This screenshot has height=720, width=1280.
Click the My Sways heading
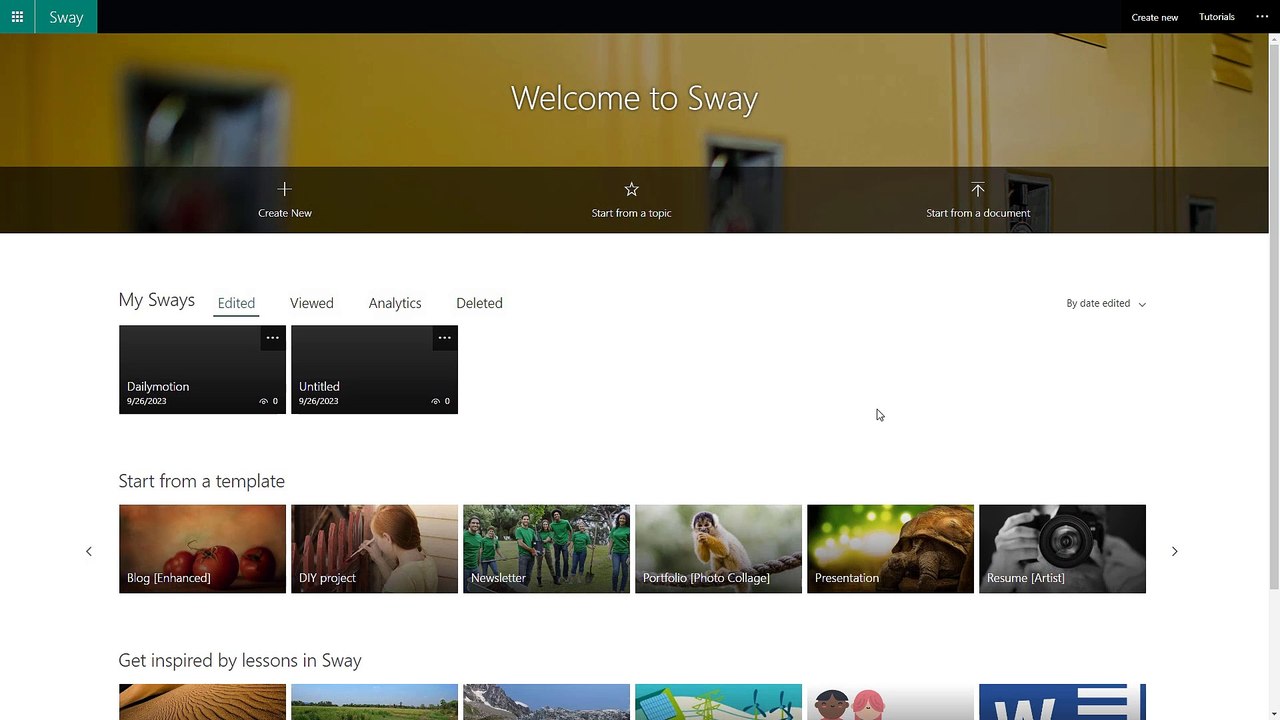(156, 300)
